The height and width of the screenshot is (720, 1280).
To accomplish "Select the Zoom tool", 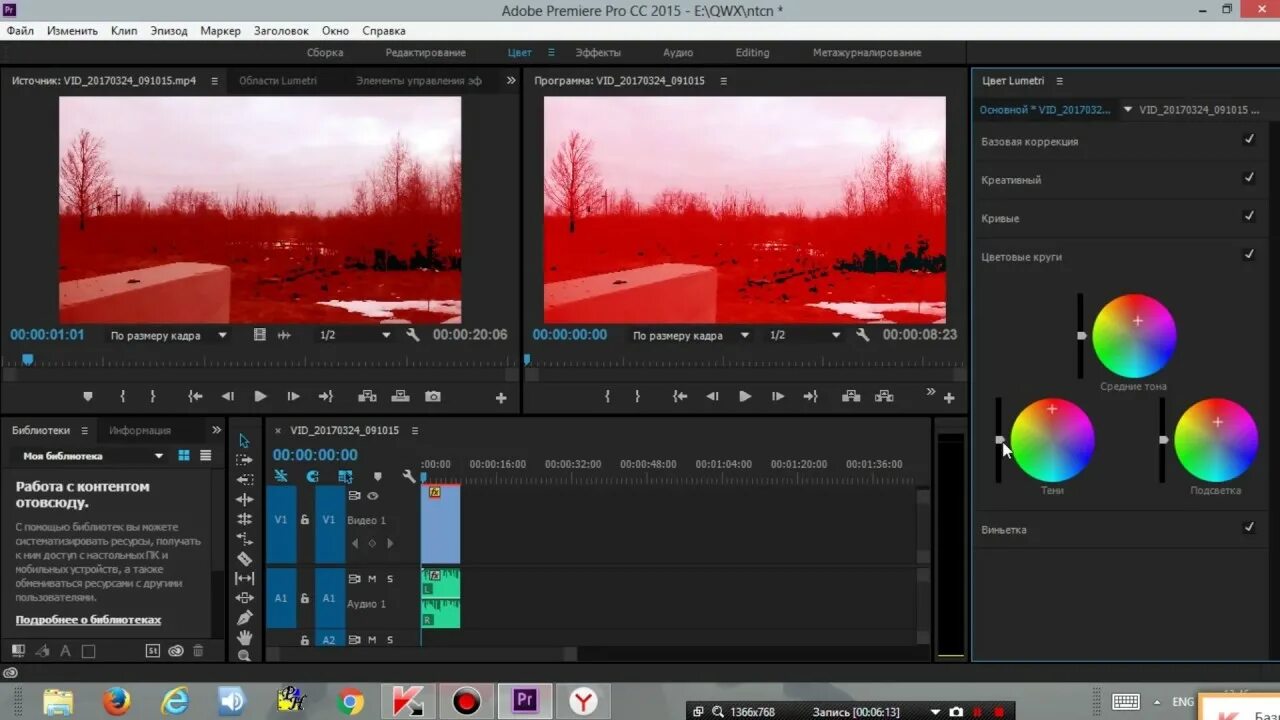I will click(244, 656).
